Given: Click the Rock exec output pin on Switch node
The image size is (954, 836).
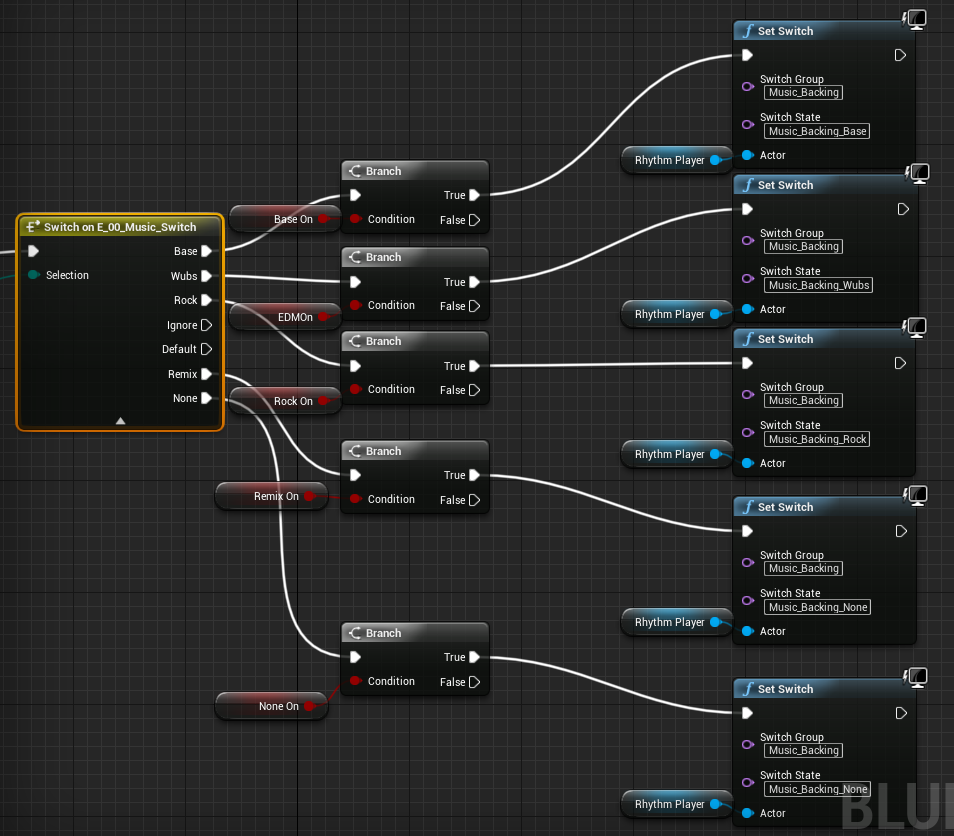Looking at the screenshot, I should coord(207,301).
